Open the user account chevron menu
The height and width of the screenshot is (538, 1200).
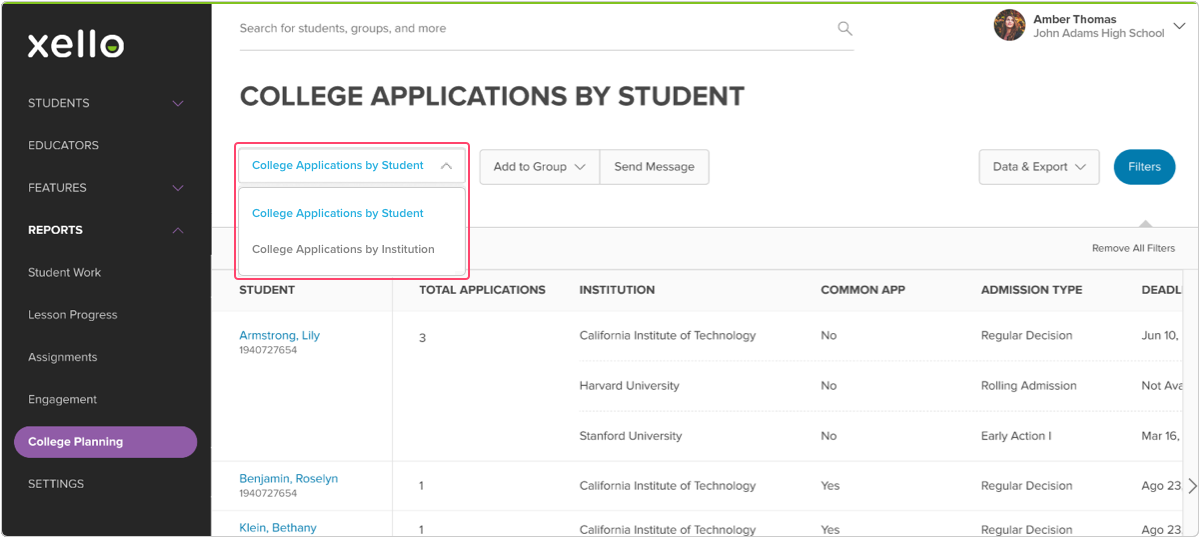[x=1179, y=27]
